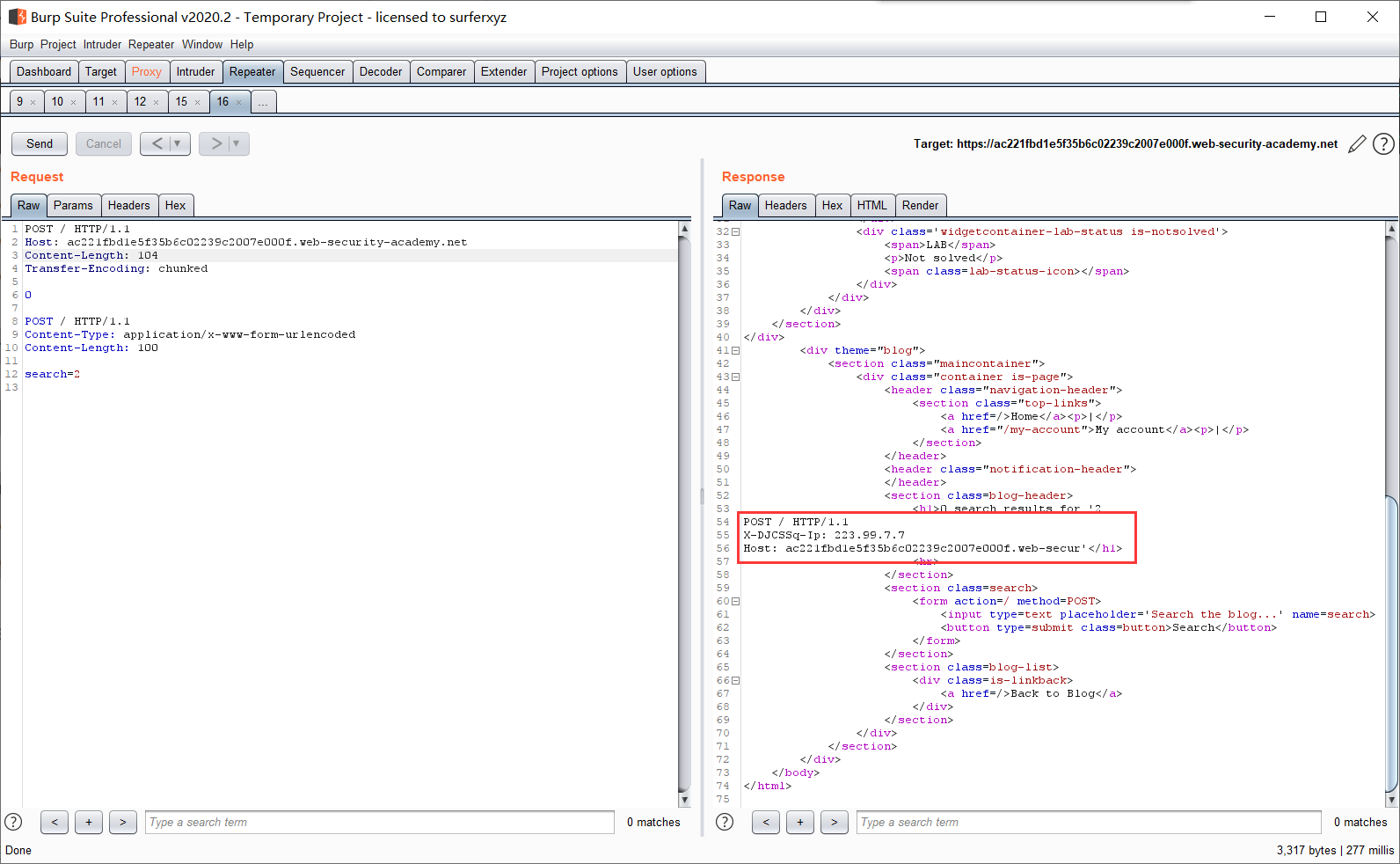Close Repeater tab 9
The width and height of the screenshot is (1400, 864).
coord(33,102)
